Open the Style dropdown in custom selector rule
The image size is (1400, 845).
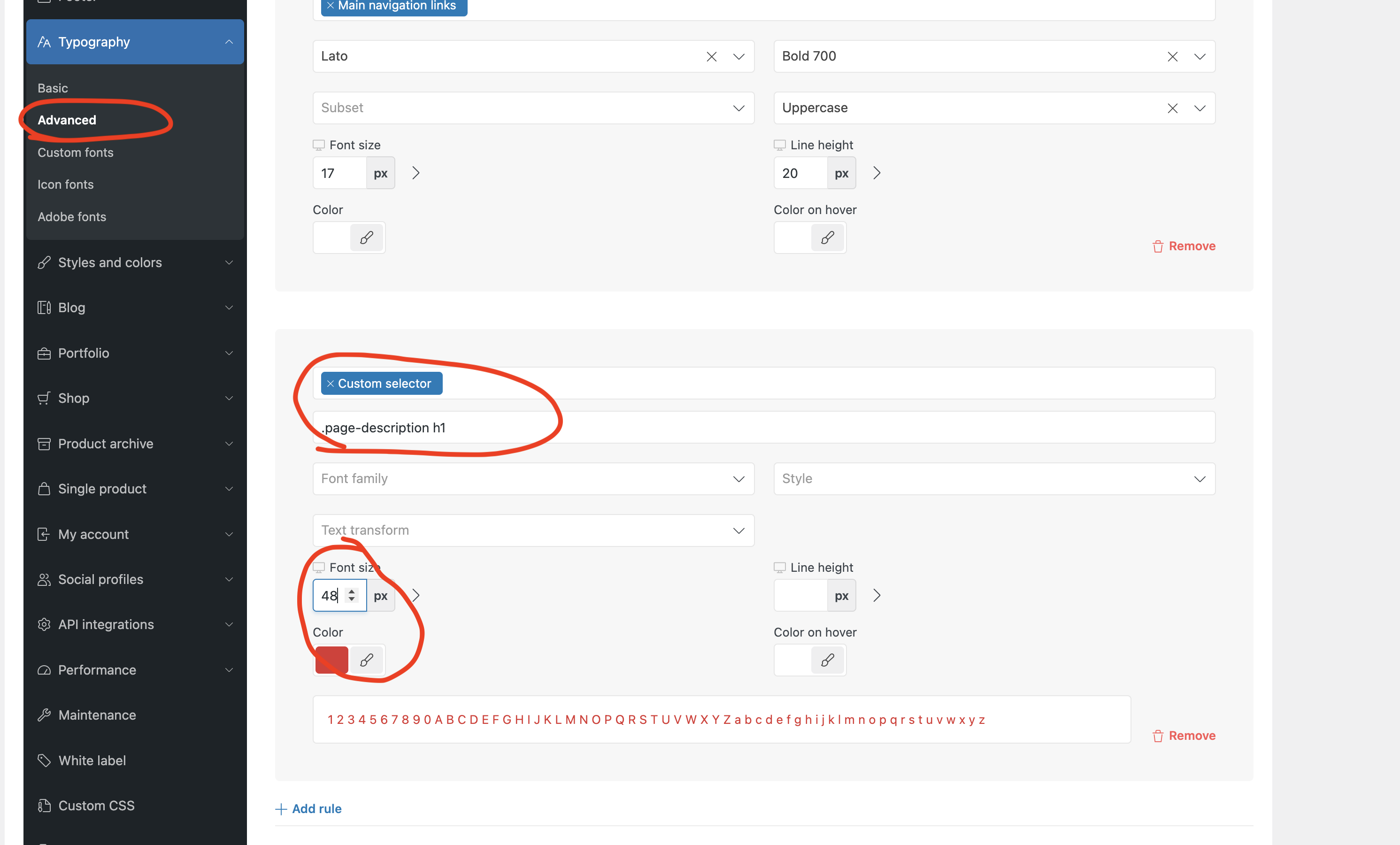(x=994, y=478)
